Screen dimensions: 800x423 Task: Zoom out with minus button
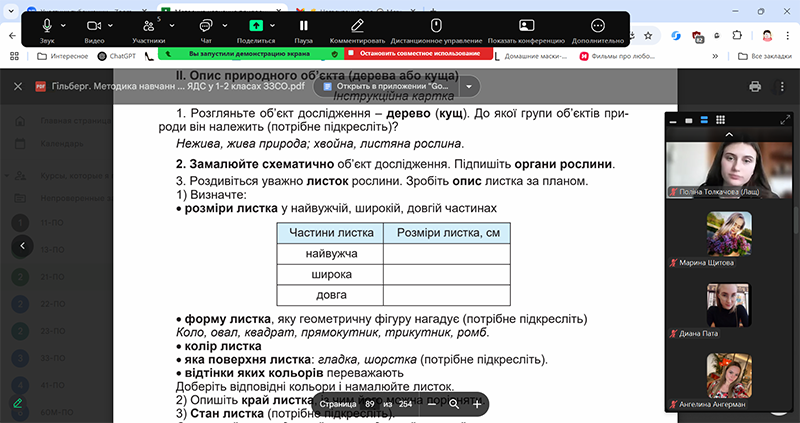click(x=432, y=404)
